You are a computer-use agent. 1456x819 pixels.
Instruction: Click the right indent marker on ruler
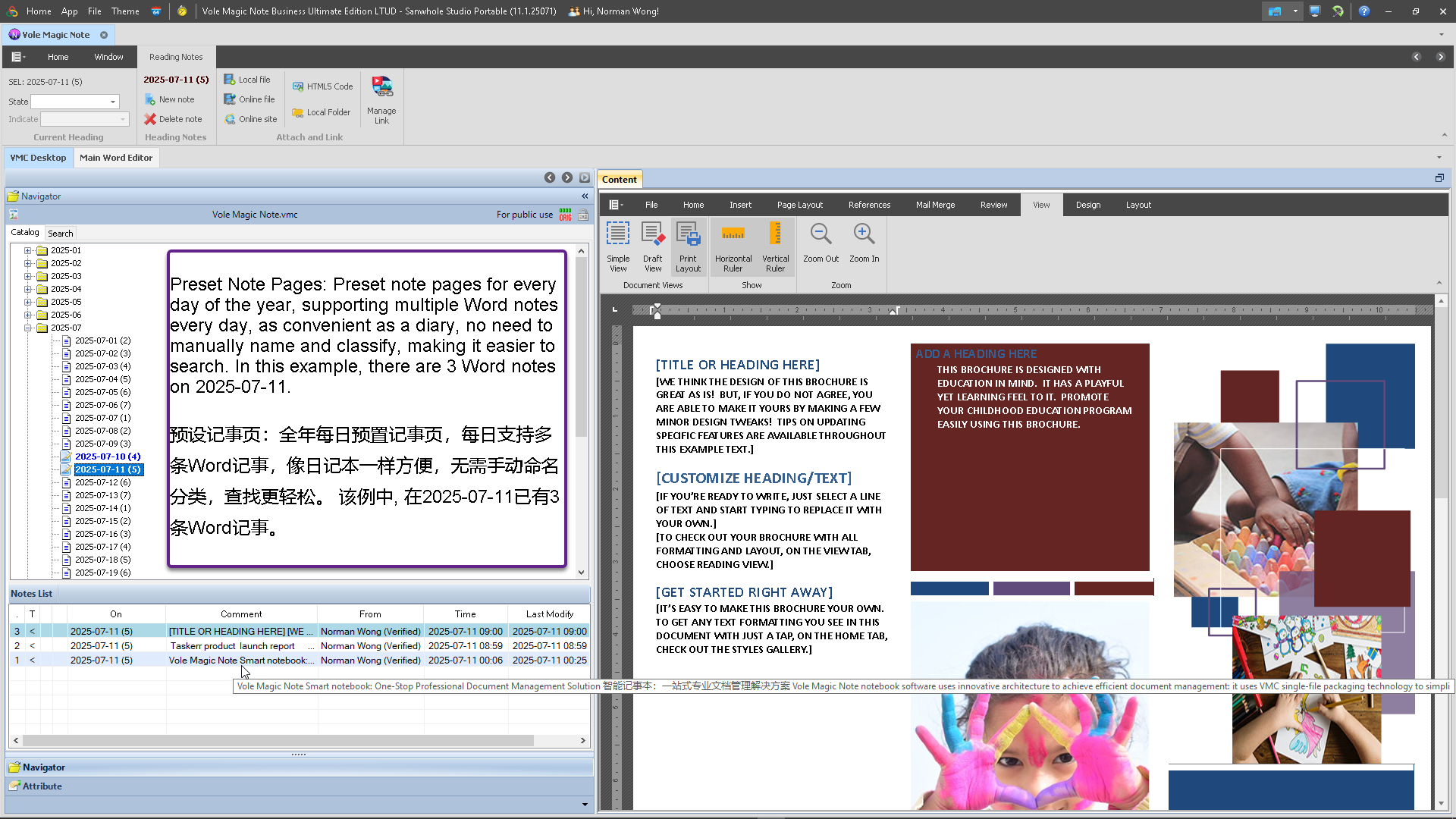tap(894, 311)
